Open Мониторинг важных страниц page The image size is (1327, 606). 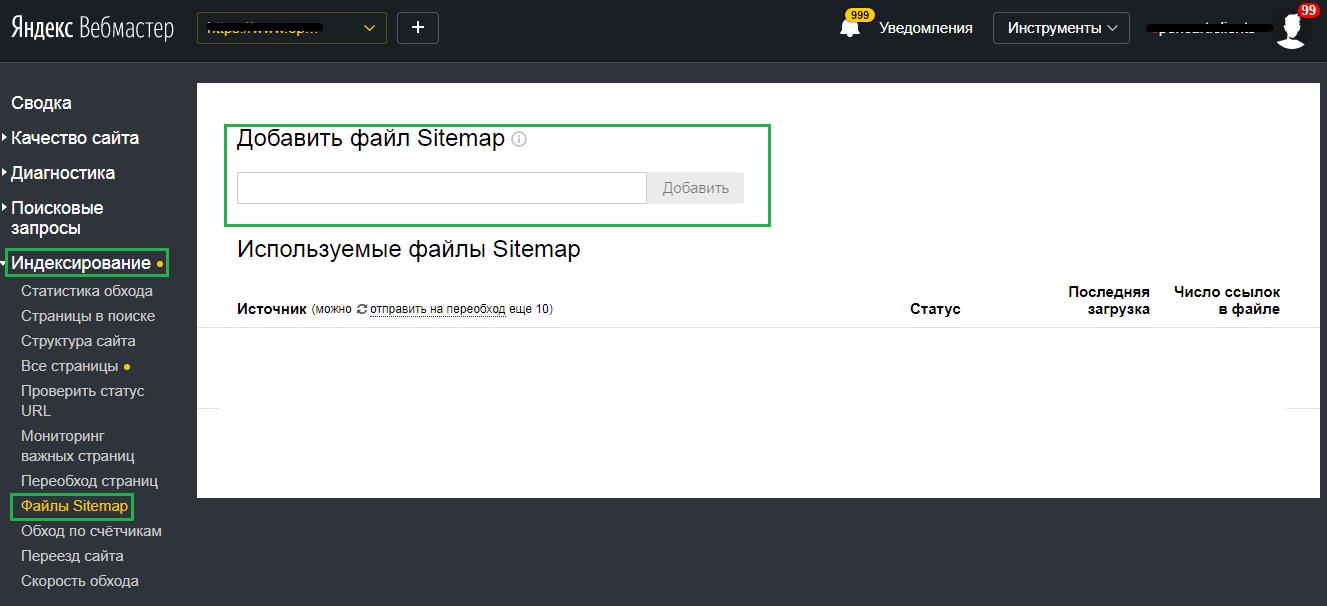(x=78, y=446)
